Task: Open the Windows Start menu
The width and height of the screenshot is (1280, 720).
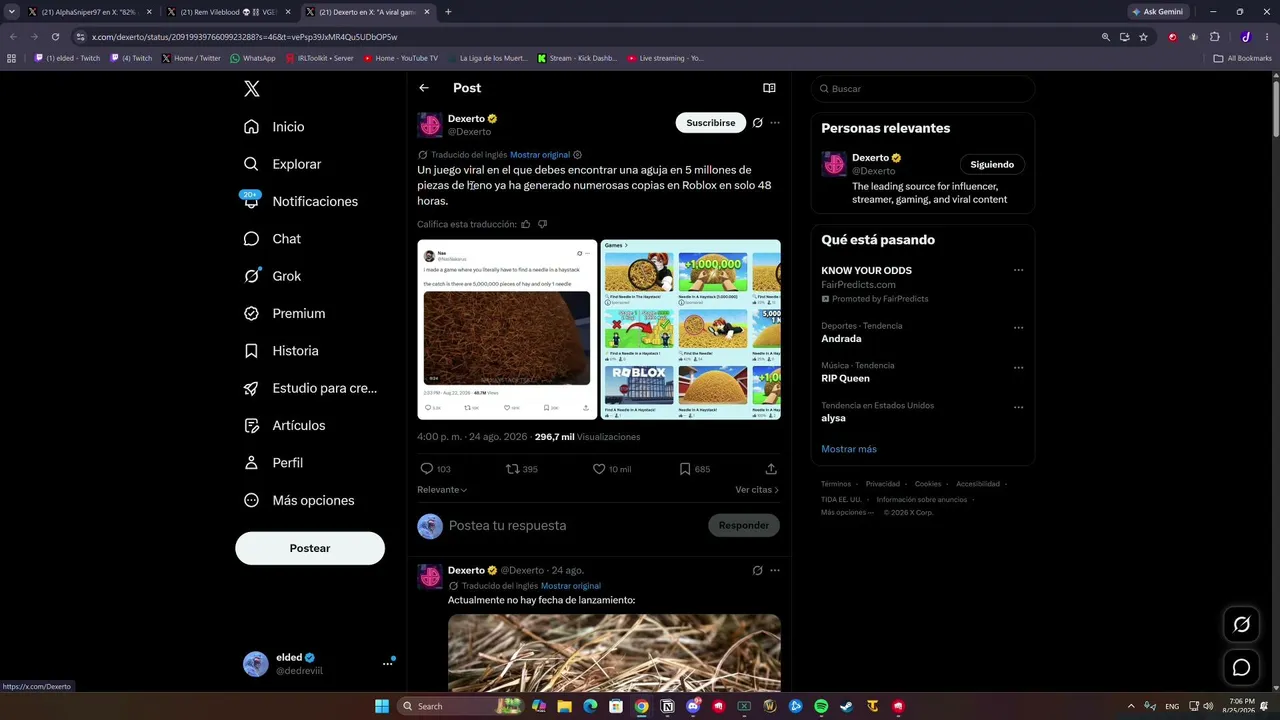Action: click(382, 706)
